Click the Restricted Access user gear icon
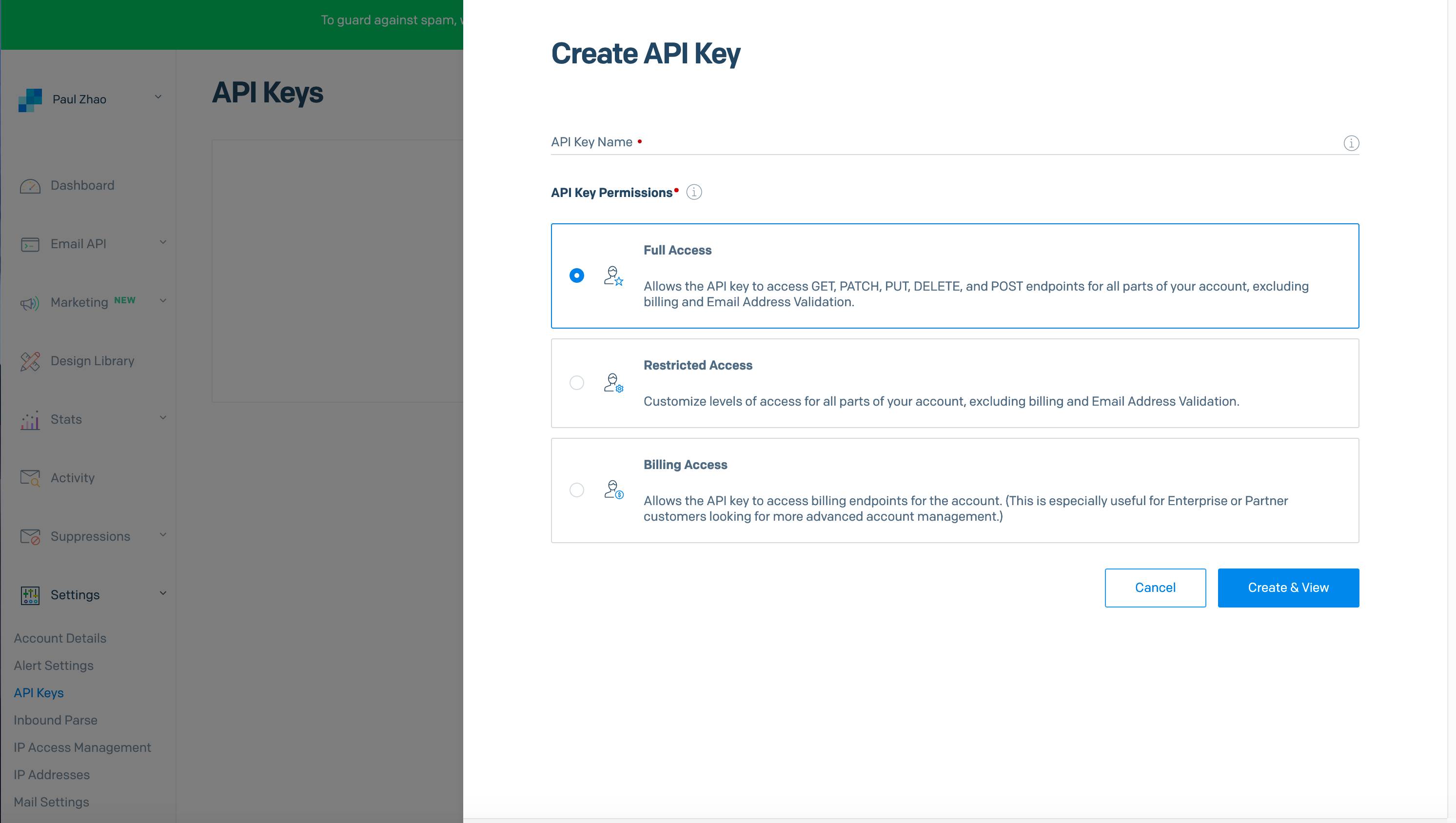Screen dimensions: 1456x823 (613, 383)
